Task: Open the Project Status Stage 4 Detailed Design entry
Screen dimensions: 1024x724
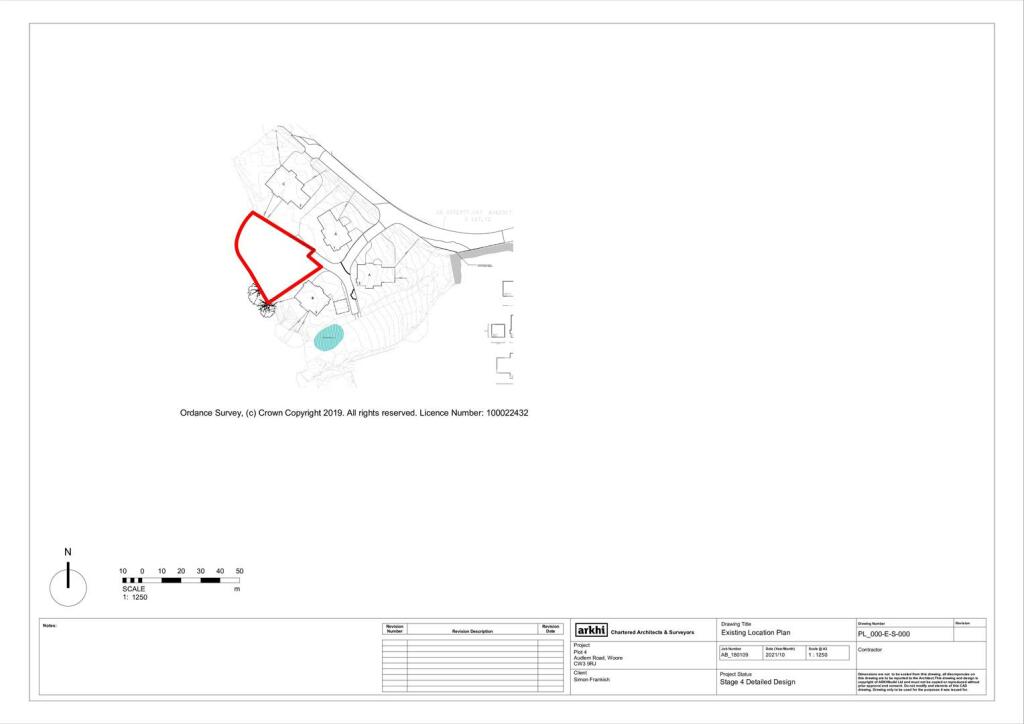Action: 758,681
